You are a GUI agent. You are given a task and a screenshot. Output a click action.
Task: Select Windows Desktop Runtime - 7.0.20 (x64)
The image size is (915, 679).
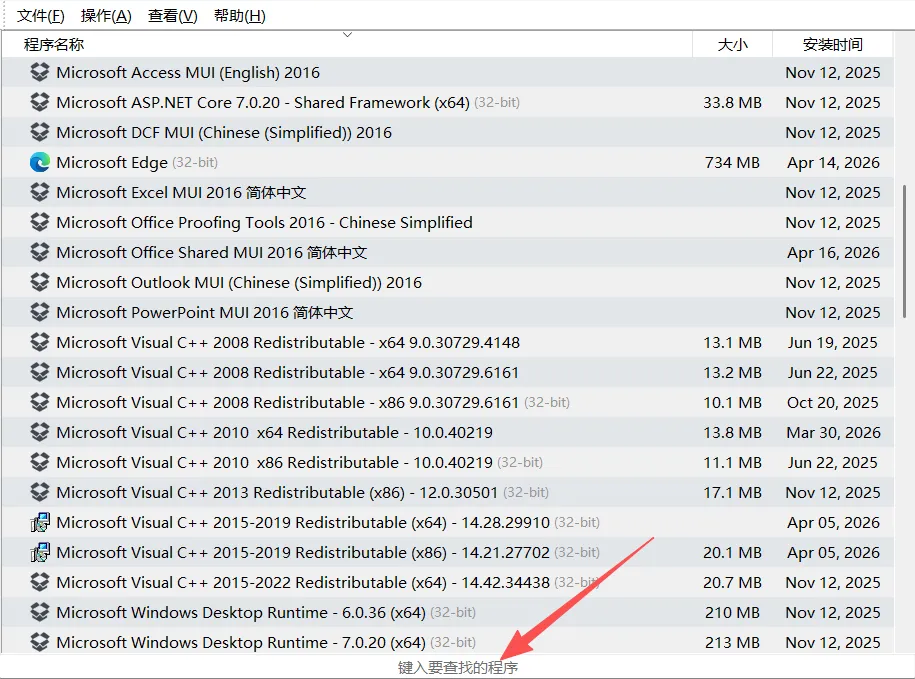[241, 642]
